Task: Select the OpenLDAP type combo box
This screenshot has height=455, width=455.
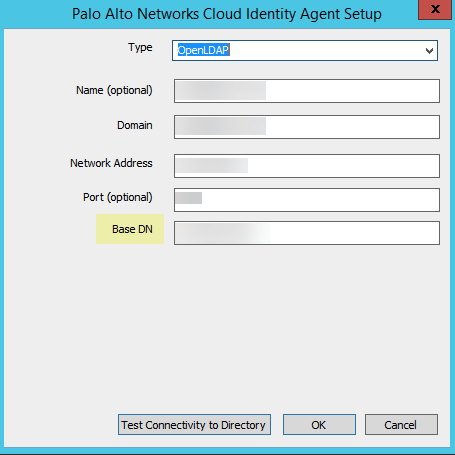Action: click(x=305, y=51)
